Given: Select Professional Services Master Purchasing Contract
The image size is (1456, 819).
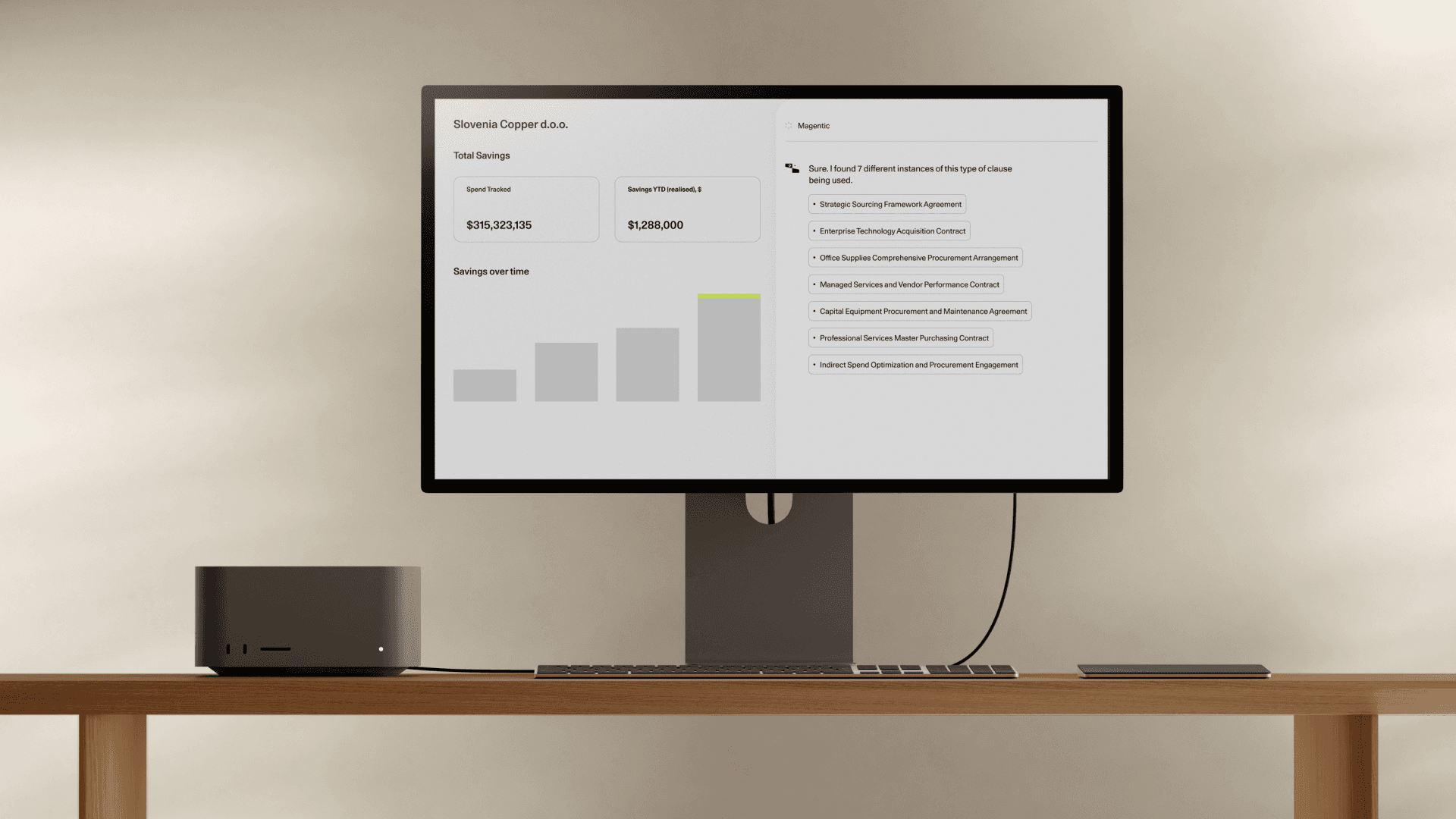Looking at the screenshot, I should coord(901,338).
